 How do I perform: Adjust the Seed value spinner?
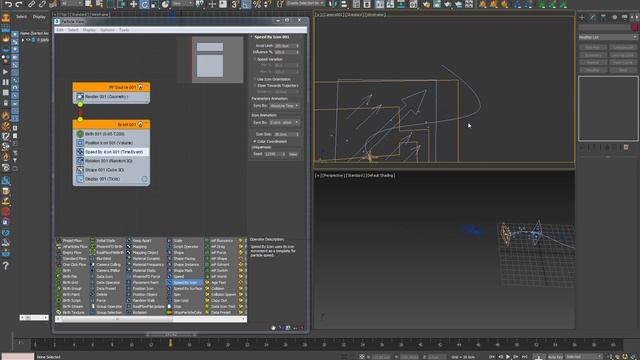[284, 154]
